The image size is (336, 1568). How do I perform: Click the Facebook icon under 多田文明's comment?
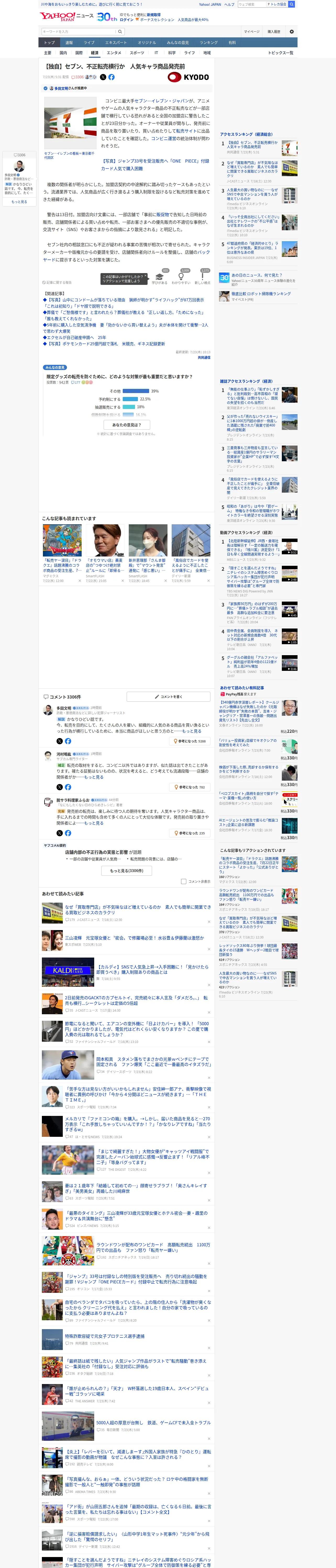click(68, 741)
